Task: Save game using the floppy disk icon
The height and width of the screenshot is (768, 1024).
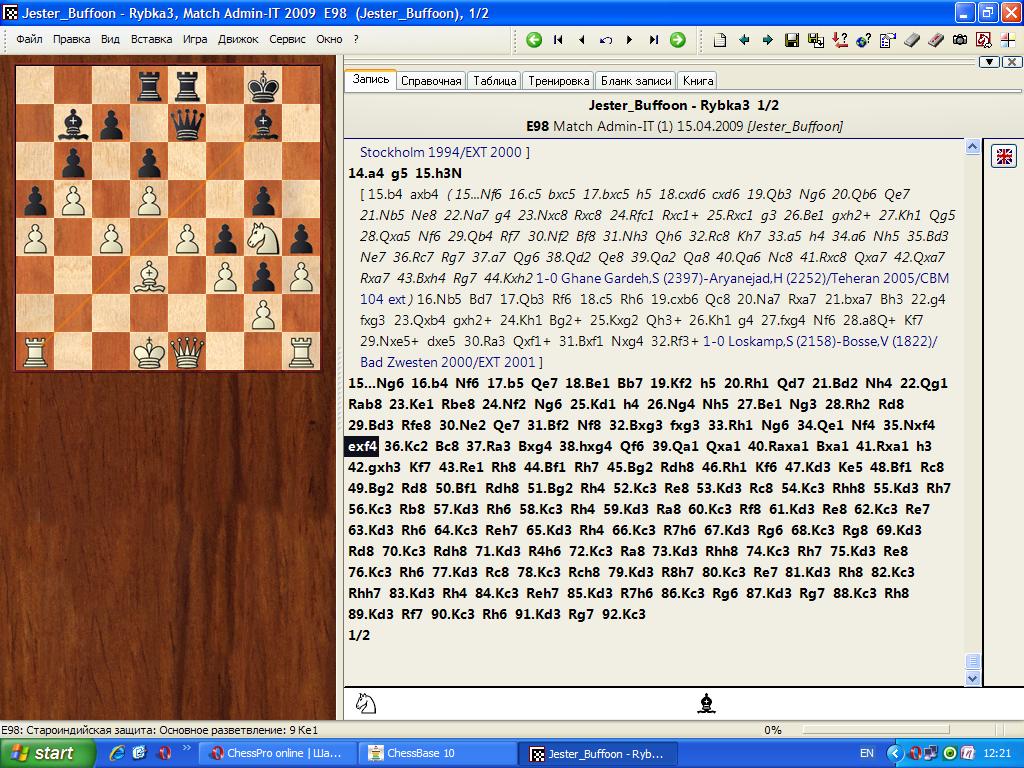Action: click(x=791, y=40)
